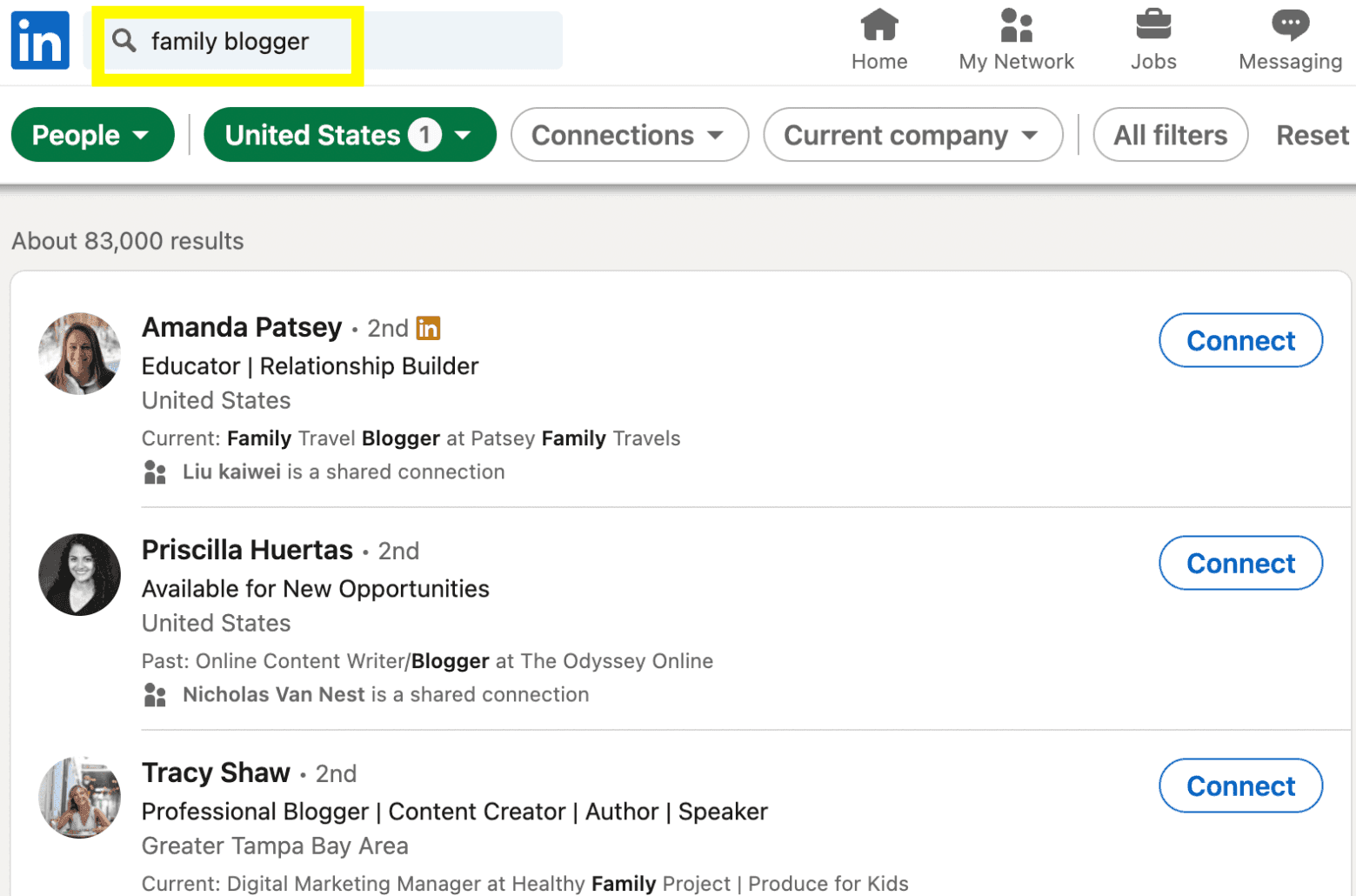Open the Connections filter dropdown
This screenshot has width=1356, height=896.
pos(628,135)
